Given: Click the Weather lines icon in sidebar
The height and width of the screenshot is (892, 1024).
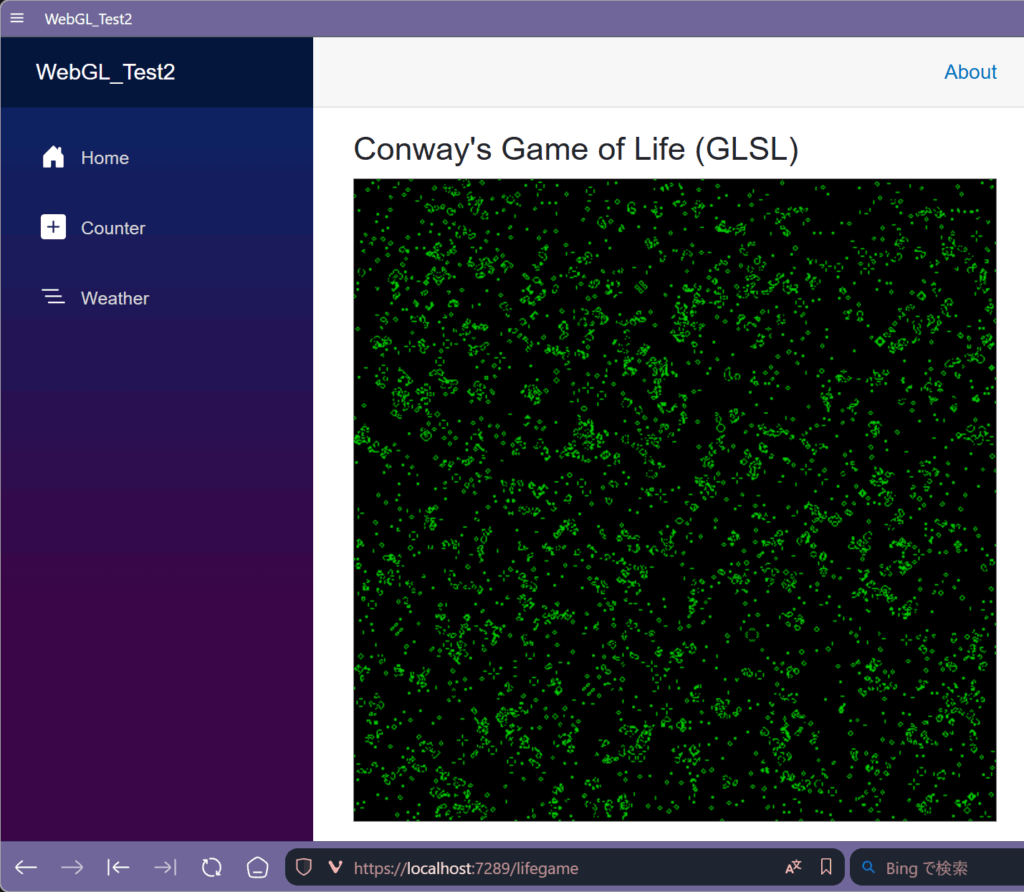Looking at the screenshot, I should pos(53,297).
